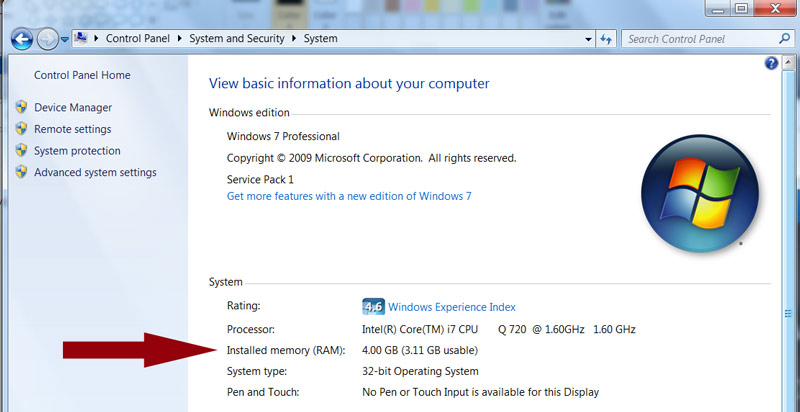
Task: Click the search magnifier icon
Action: click(x=785, y=38)
